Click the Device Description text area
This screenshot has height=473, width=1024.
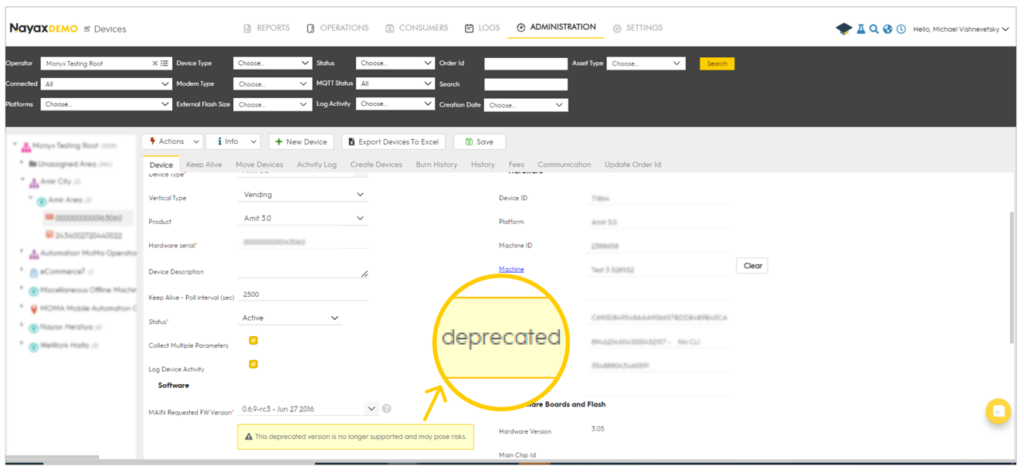click(303, 271)
